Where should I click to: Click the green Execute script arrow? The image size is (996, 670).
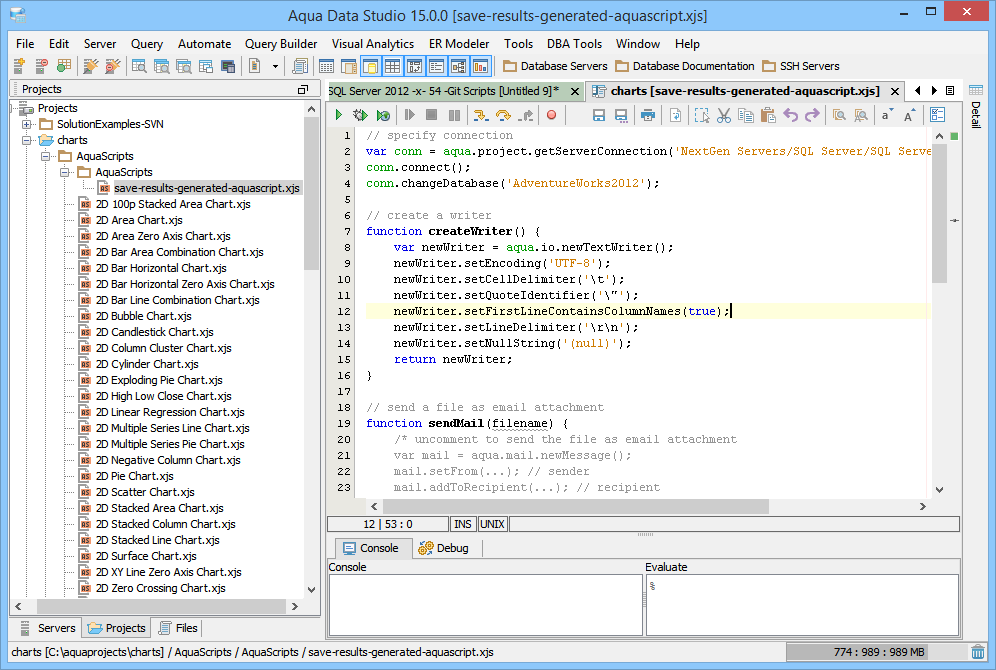[339, 116]
